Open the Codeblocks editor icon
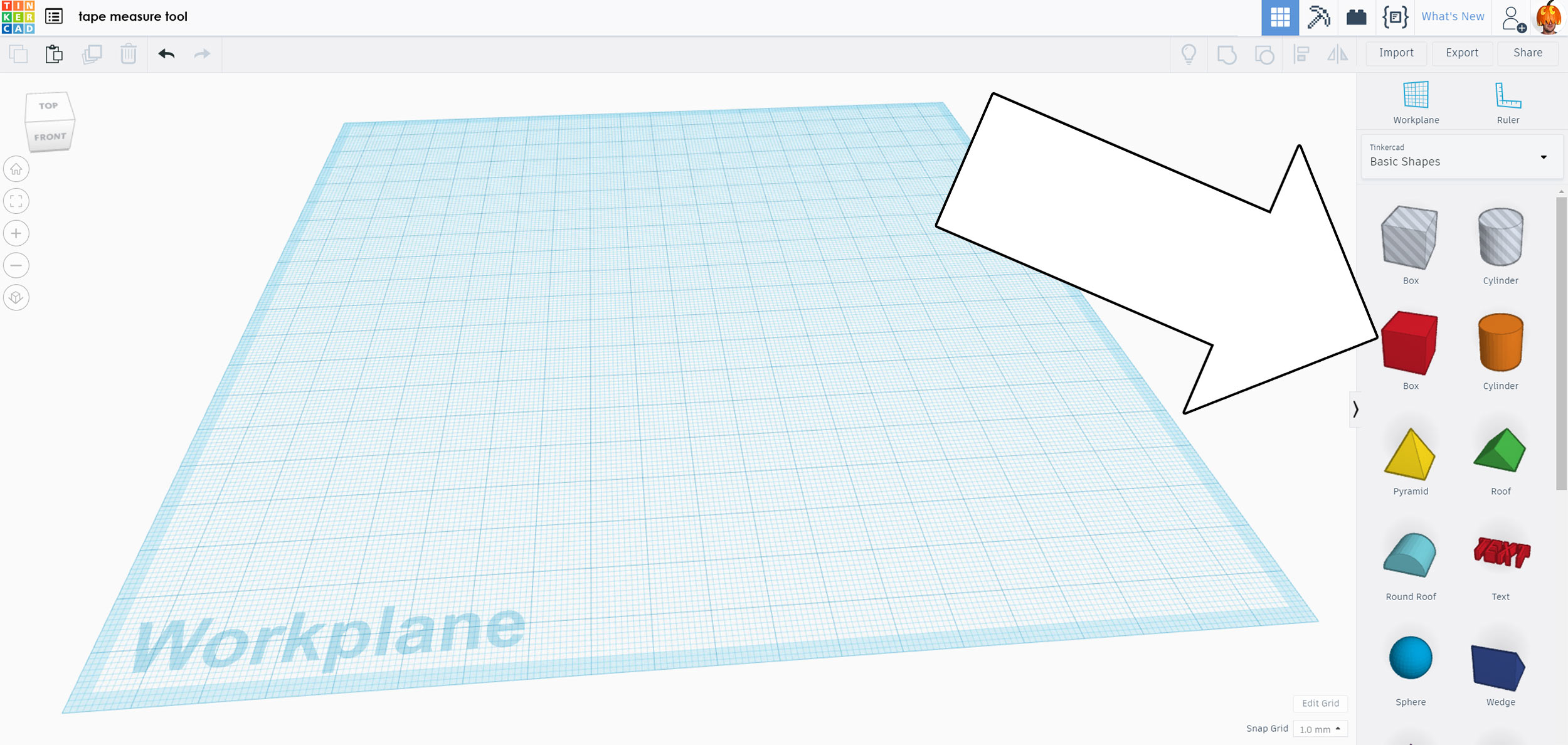This screenshot has width=1568, height=745. point(1396,17)
